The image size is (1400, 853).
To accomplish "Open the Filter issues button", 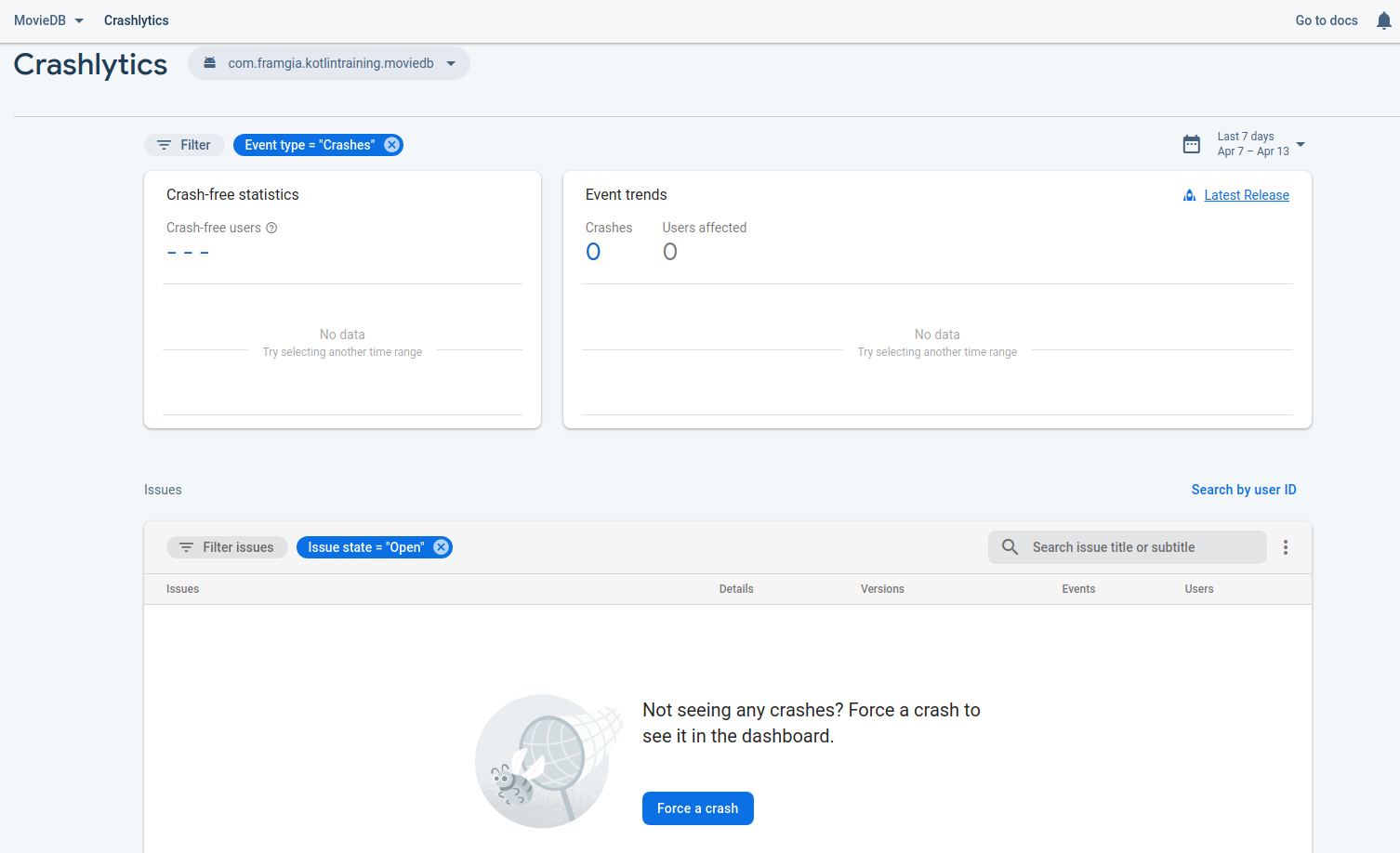I will point(227,547).
